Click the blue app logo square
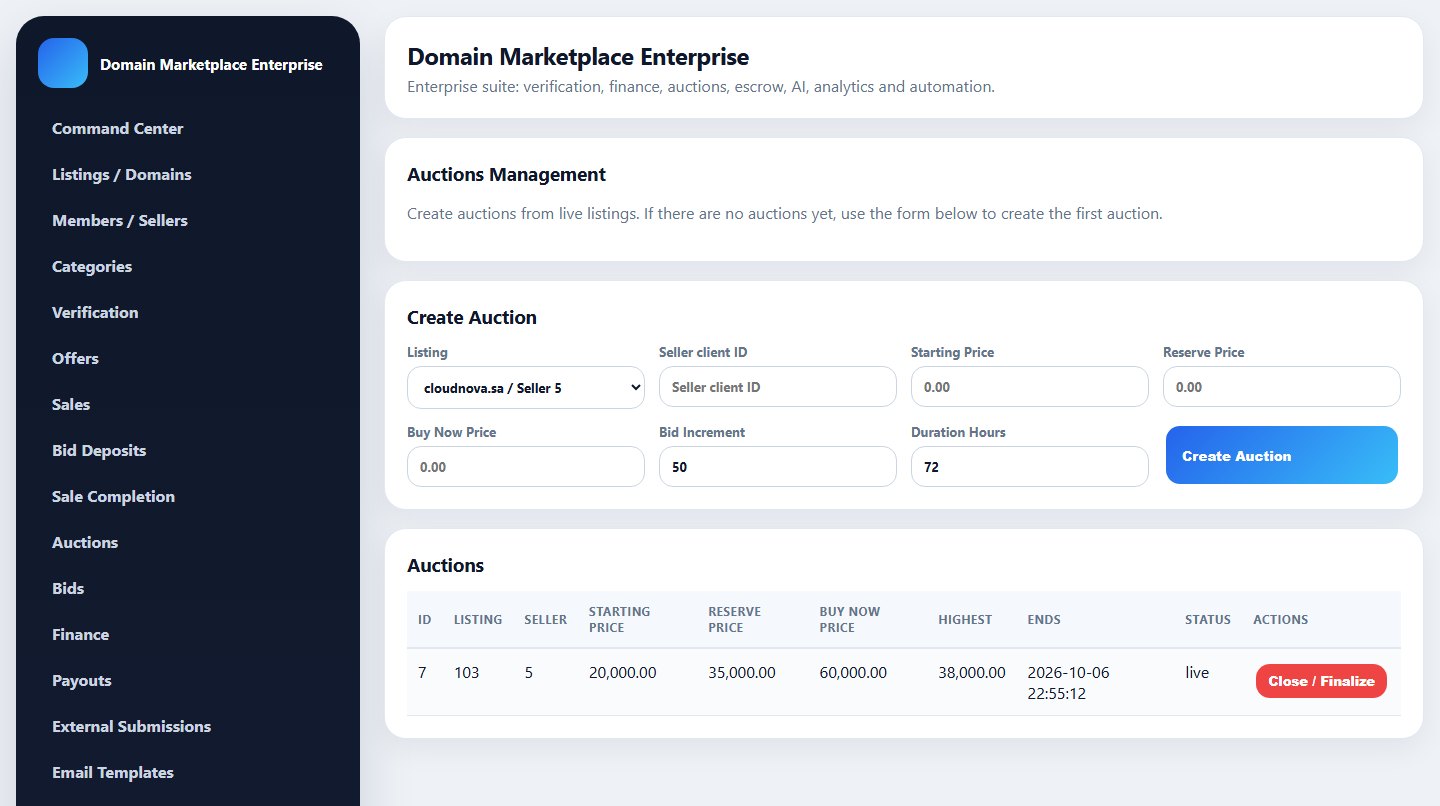This screenshot has width=1440, height=806. pos(63,63)
